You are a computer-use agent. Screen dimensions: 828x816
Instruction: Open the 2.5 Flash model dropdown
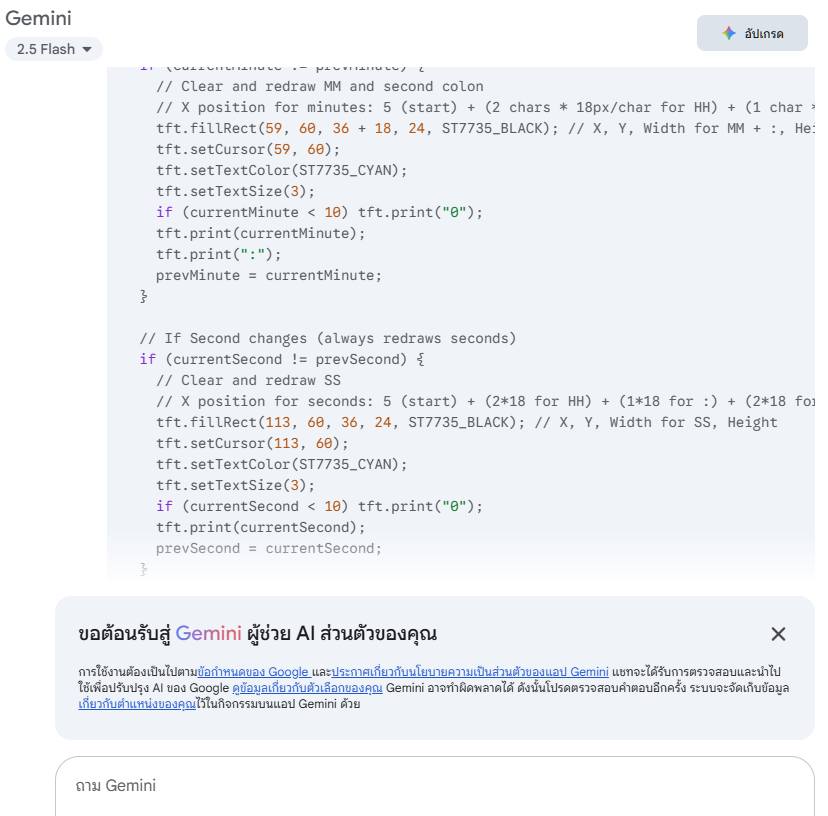(54, 49)
